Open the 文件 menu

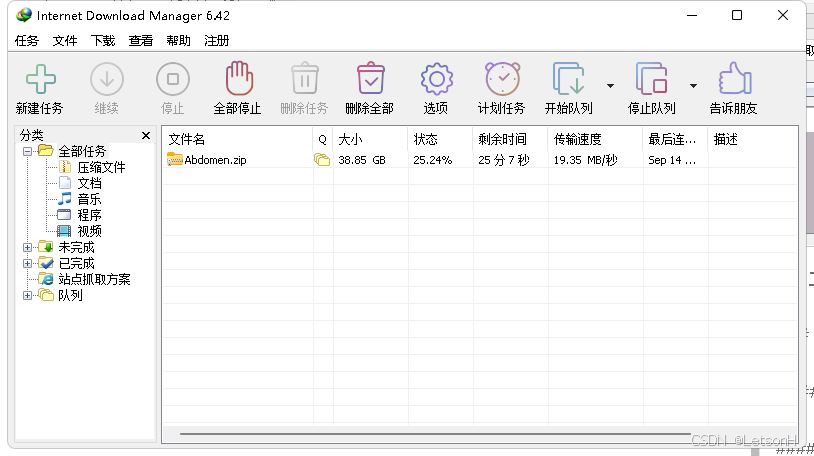(65, 41)
